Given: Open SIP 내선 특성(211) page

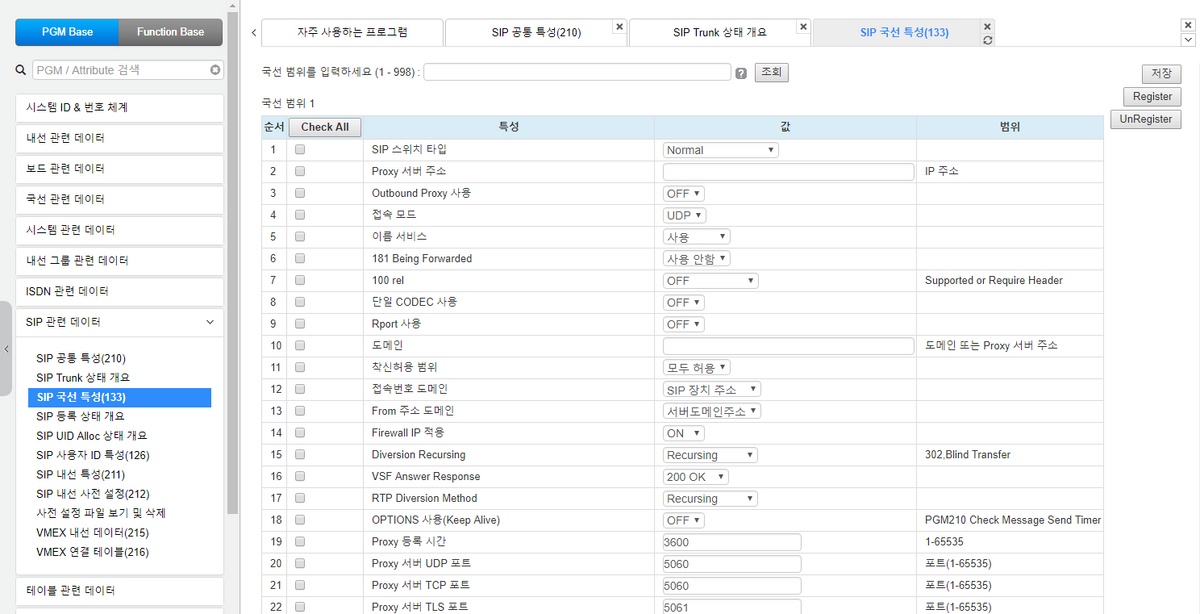Looking at the screenshot, I should click(80, 474).
